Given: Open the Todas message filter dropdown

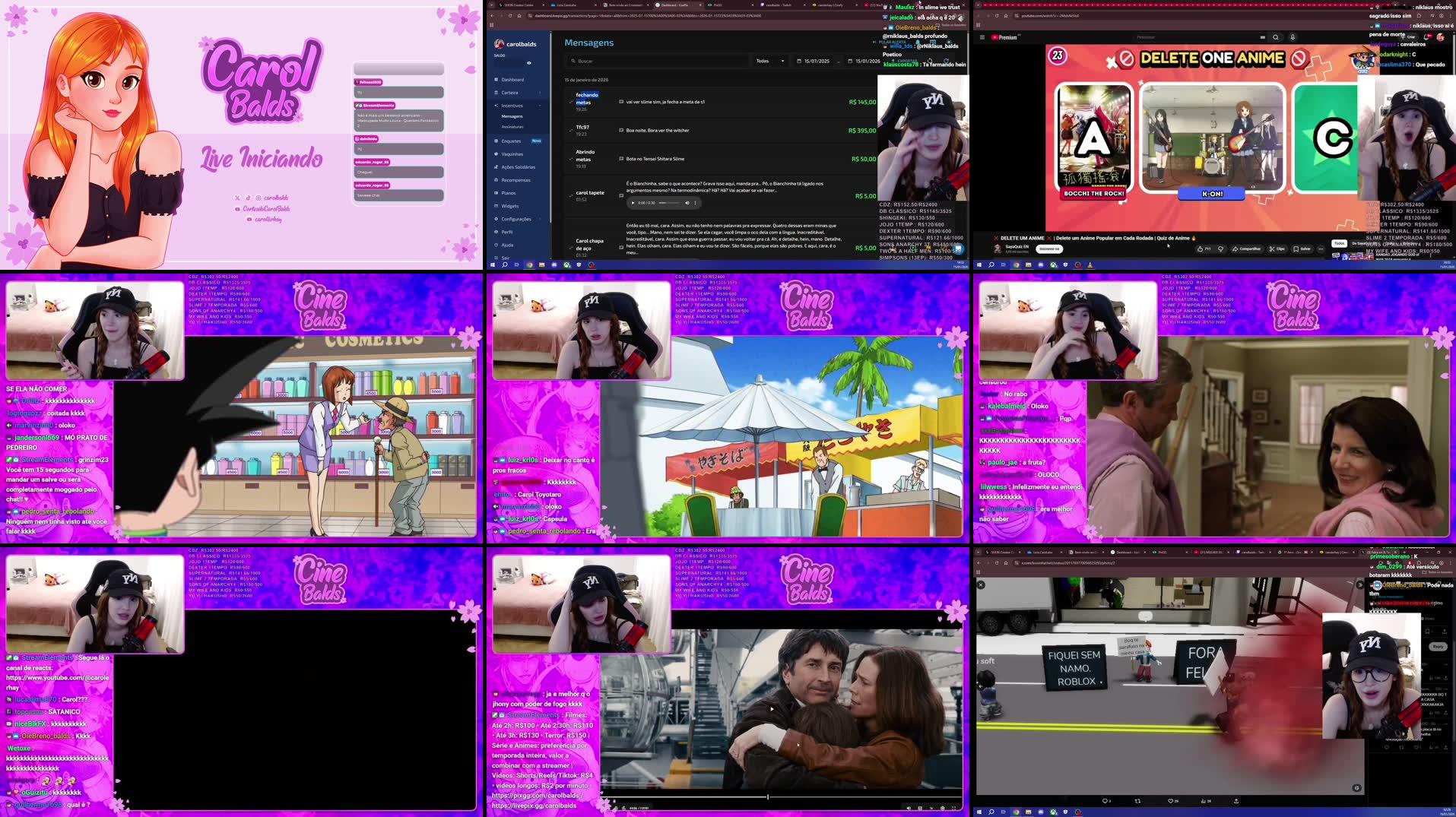Looking at the screenshot, I should click(769, 61).
